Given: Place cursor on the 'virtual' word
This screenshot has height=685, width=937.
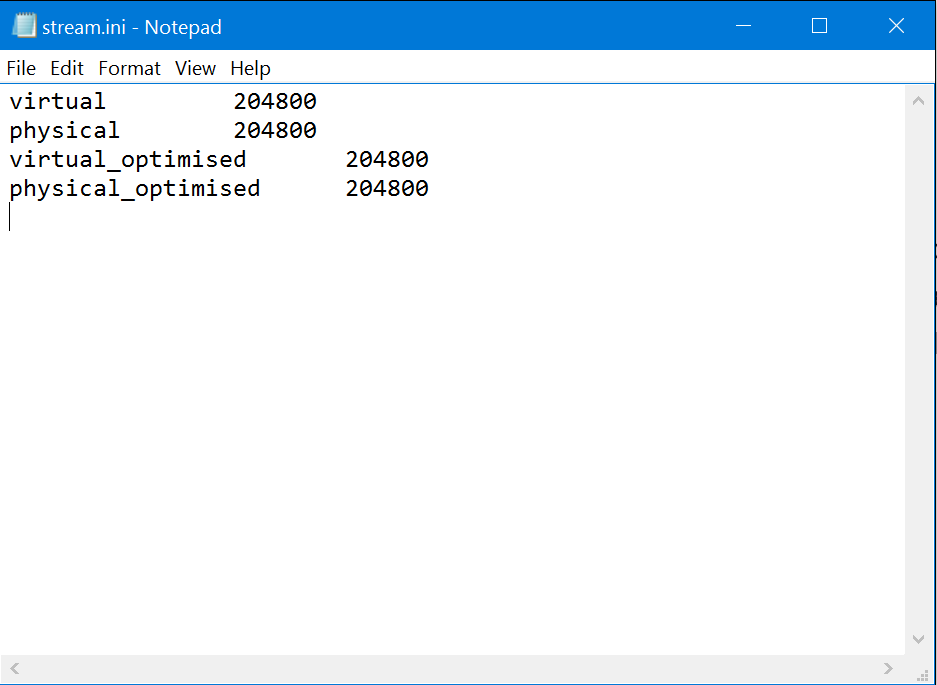Looking at the screenshot, I should [58, 101].
